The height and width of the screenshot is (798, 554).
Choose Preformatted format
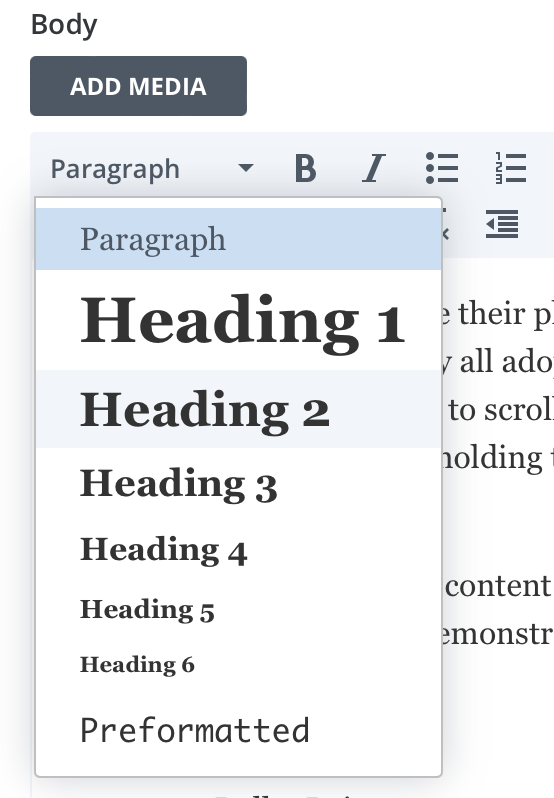[x=239, y=730]
